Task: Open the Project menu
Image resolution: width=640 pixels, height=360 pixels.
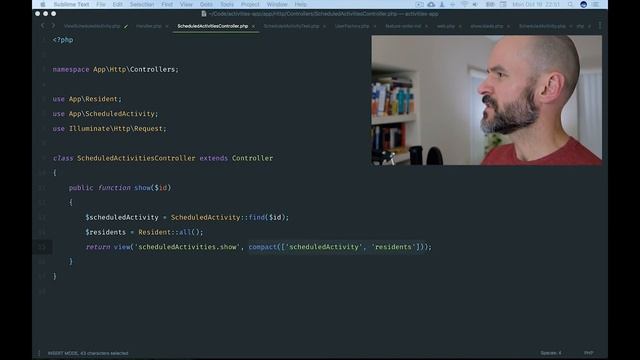Action: [x=250, y=4]
